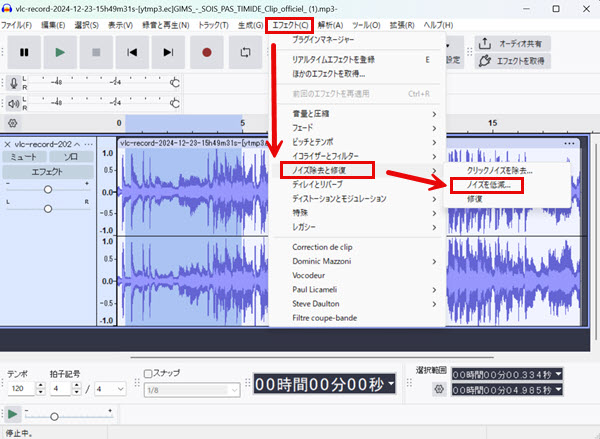The image size is (600, 439).
Task: Skip to the start of the track
Action: point(132,51)
